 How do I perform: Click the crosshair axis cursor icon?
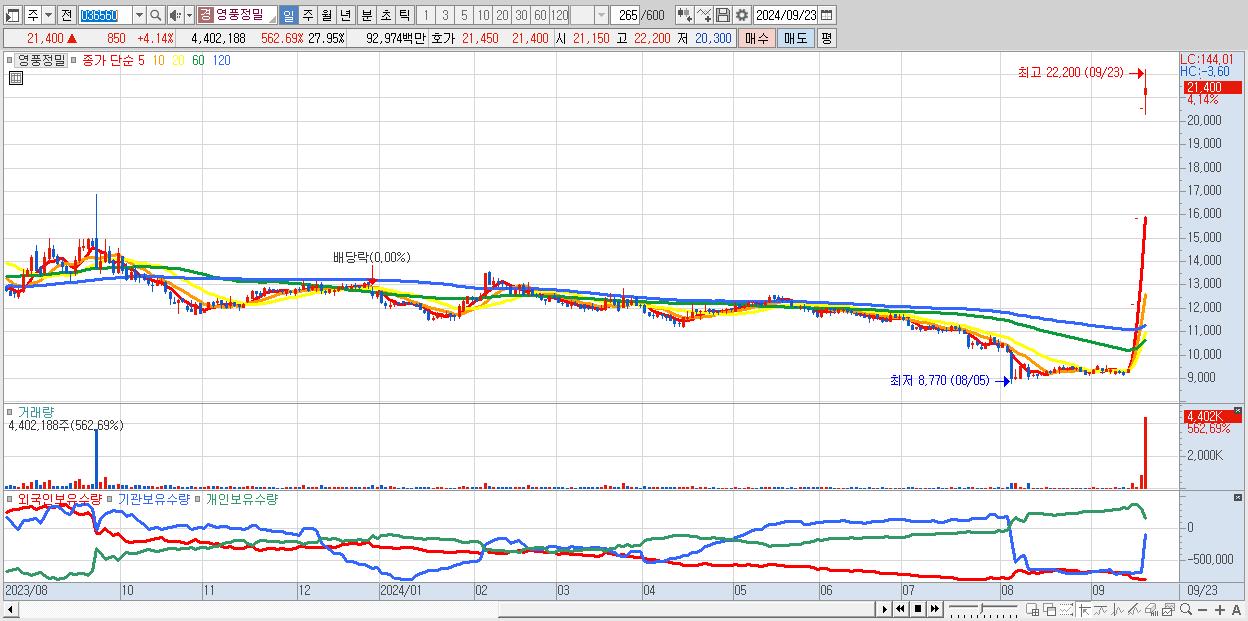(x=1084, y=610)
